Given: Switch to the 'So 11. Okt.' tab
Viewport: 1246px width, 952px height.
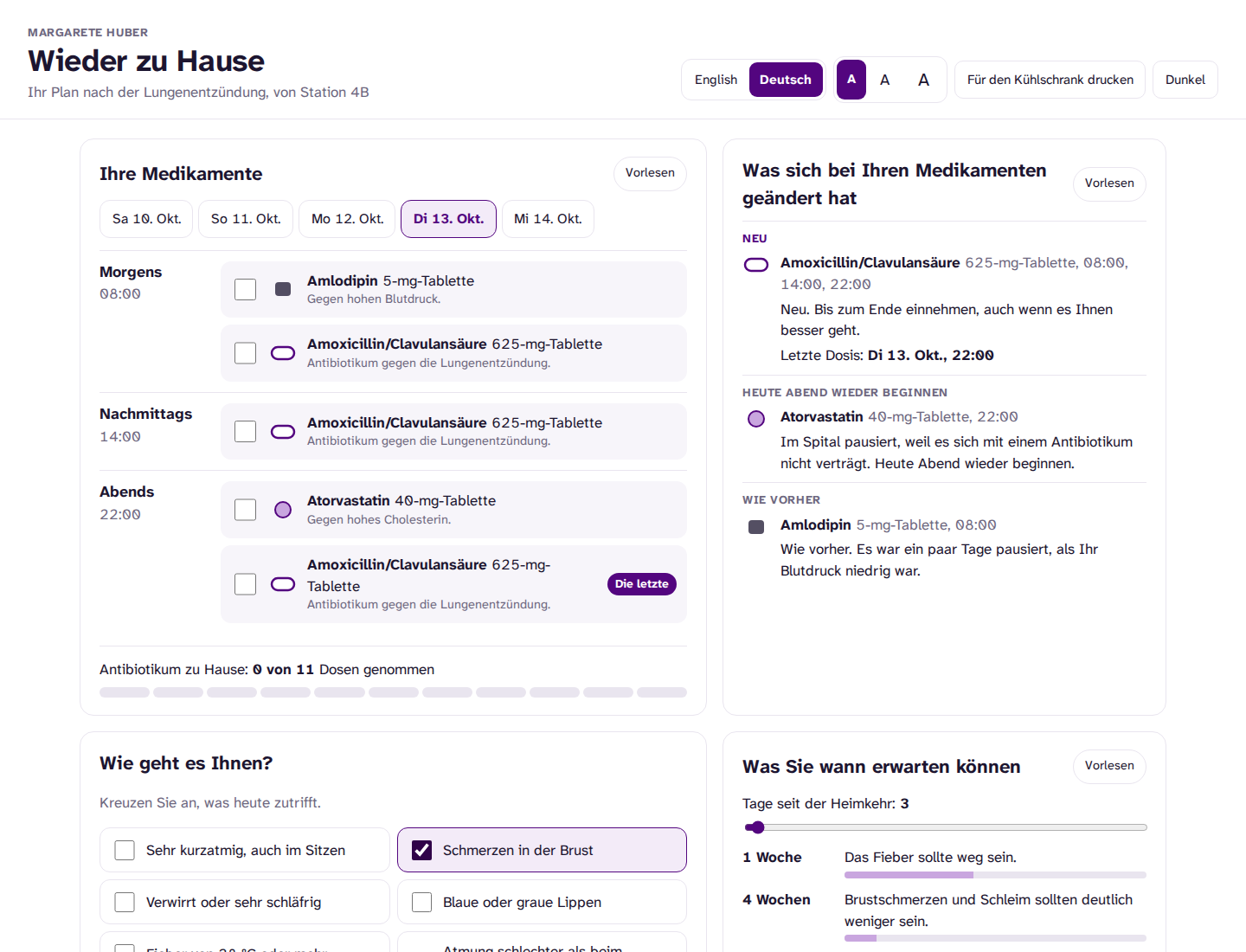Looking at the screenshot, I should pyautogui.click(x=246, y=219).
